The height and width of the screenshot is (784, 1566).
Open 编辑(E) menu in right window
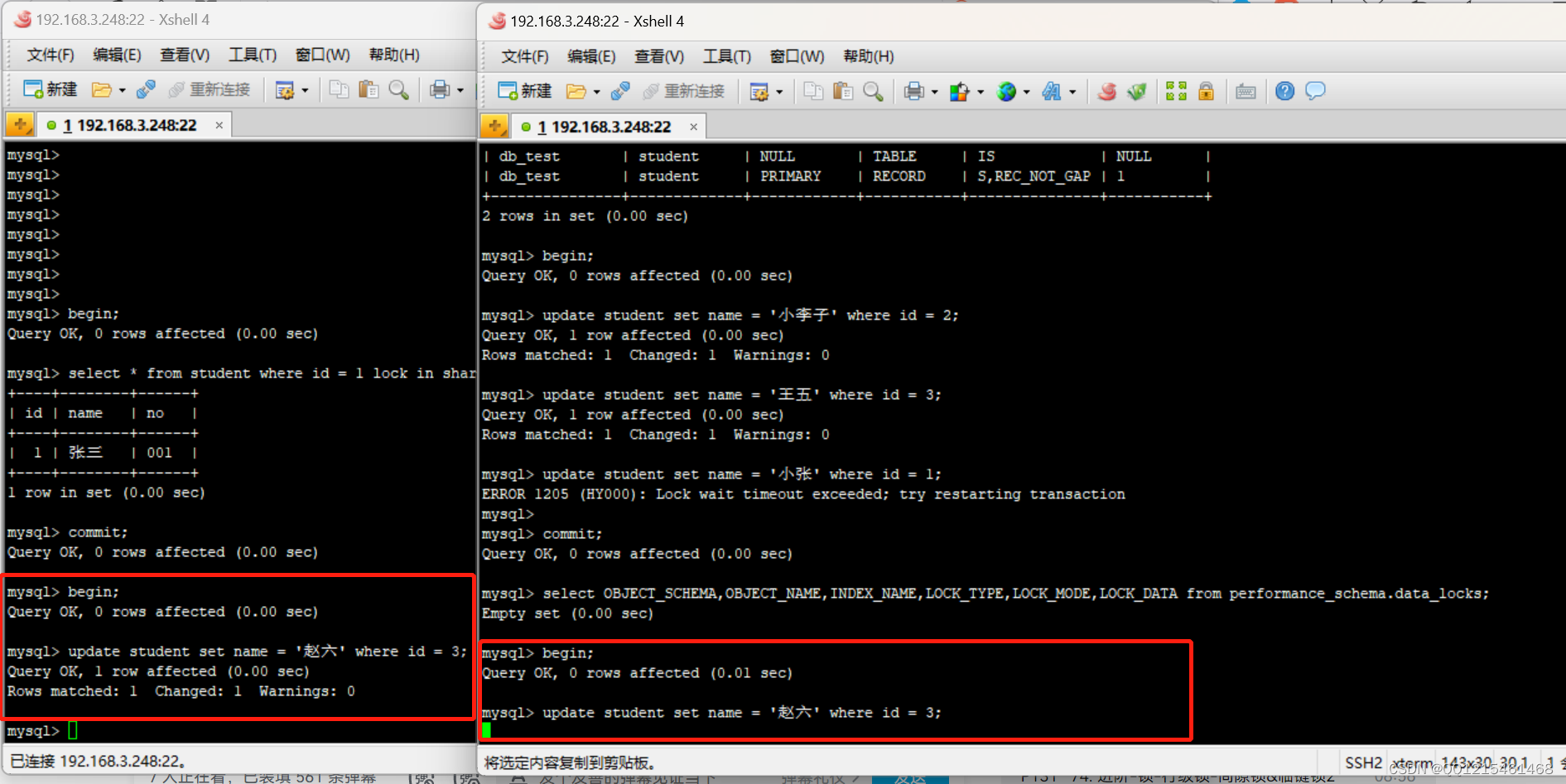tap(591, 56)
